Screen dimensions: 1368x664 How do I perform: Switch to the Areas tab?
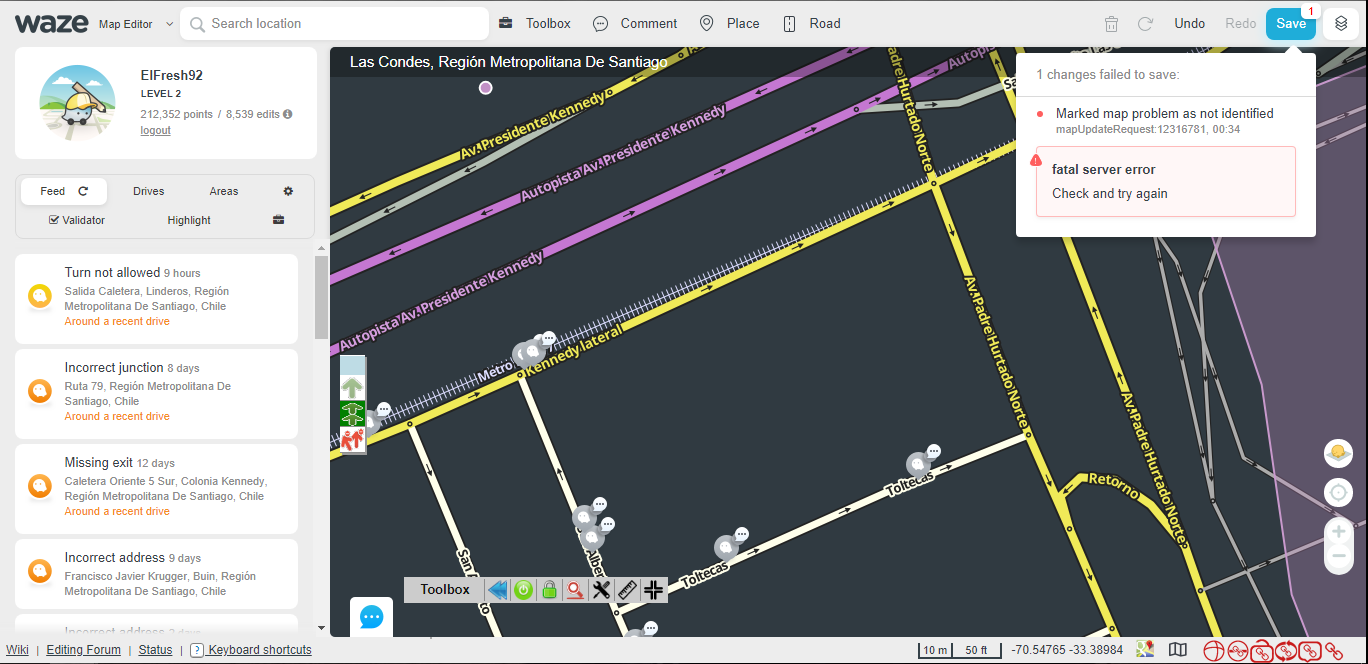pyautogui.click(x=224, y=191)
